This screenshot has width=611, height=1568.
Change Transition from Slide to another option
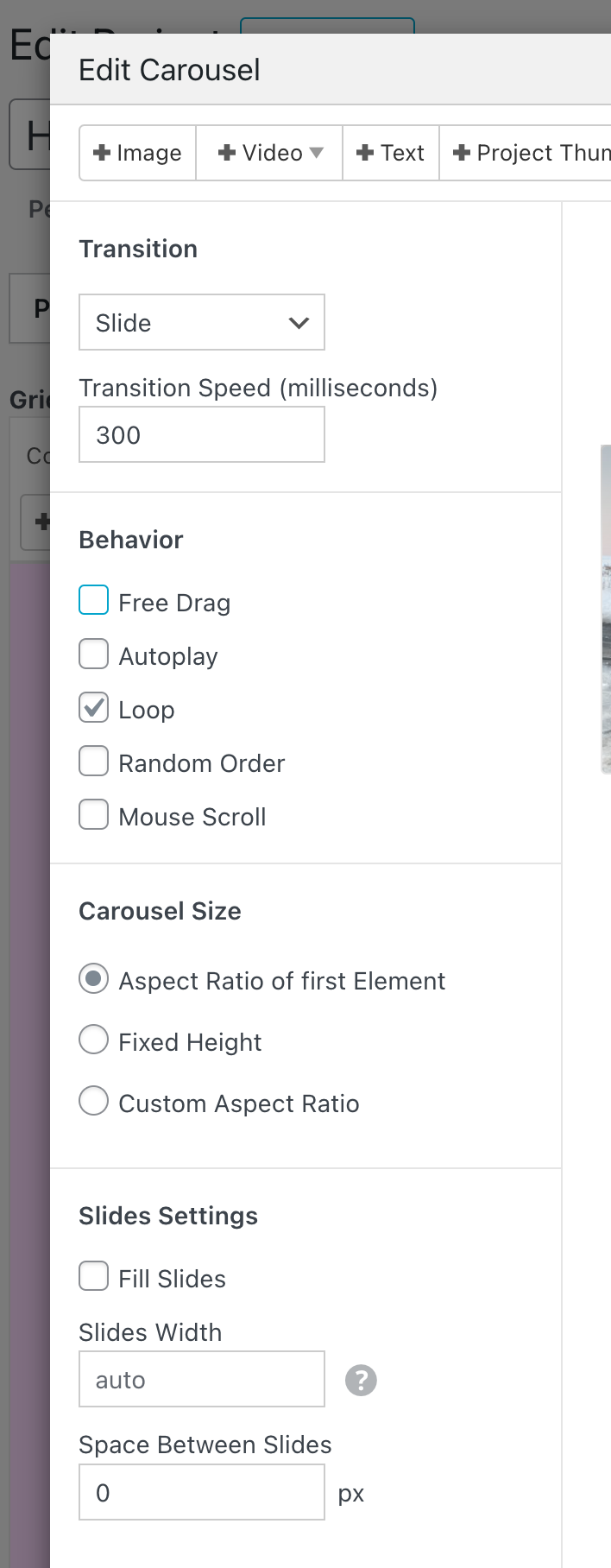point(201,322)
